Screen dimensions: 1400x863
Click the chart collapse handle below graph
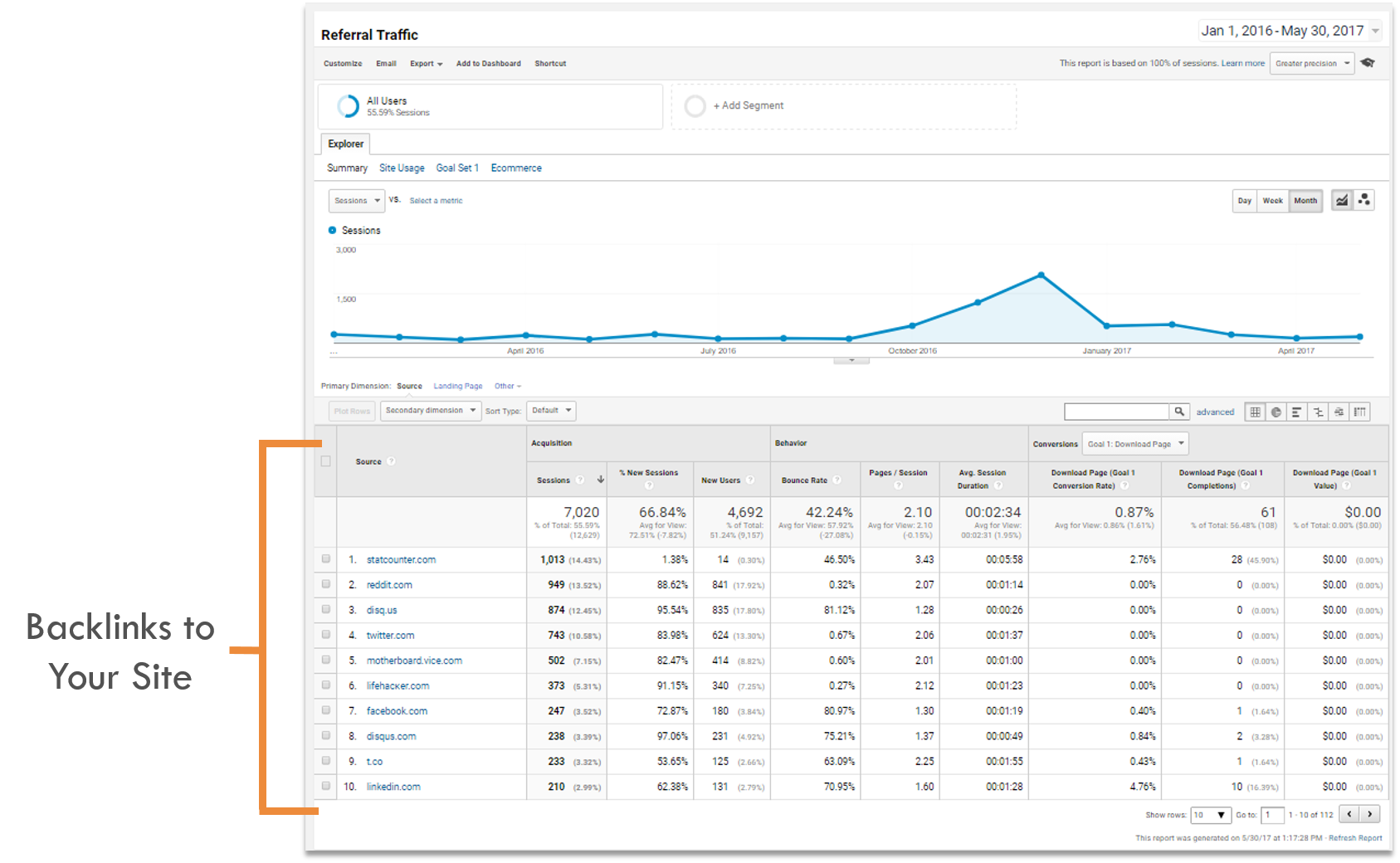coord(851,360)
